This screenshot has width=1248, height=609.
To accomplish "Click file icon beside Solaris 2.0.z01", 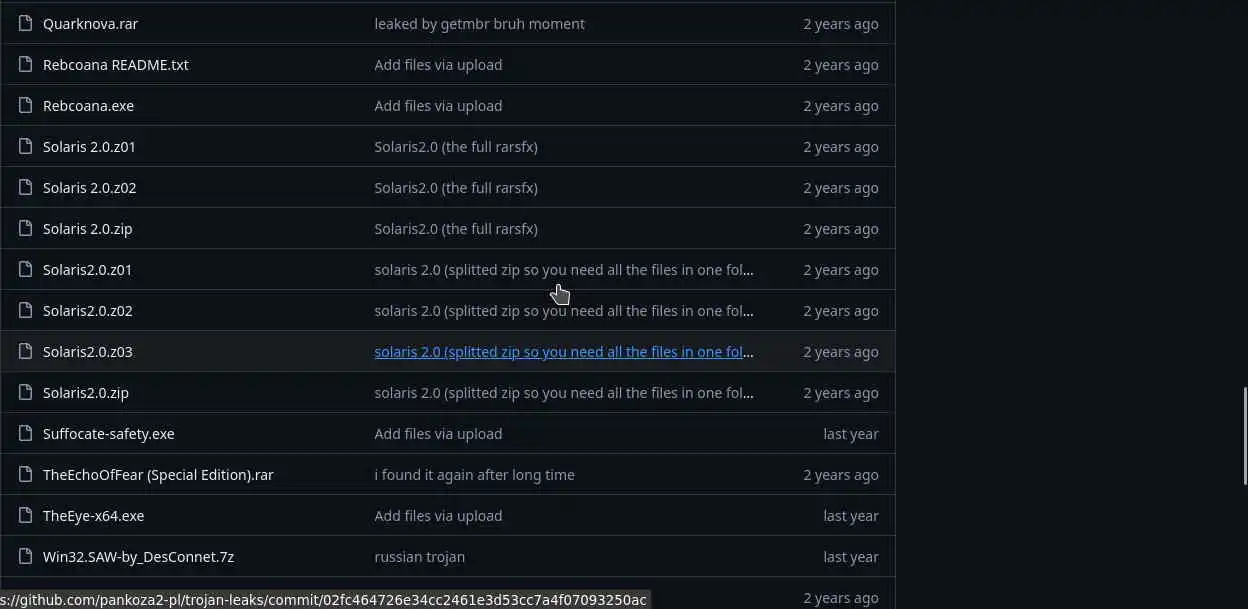I will pyautogui.click(x=25, y=146).
